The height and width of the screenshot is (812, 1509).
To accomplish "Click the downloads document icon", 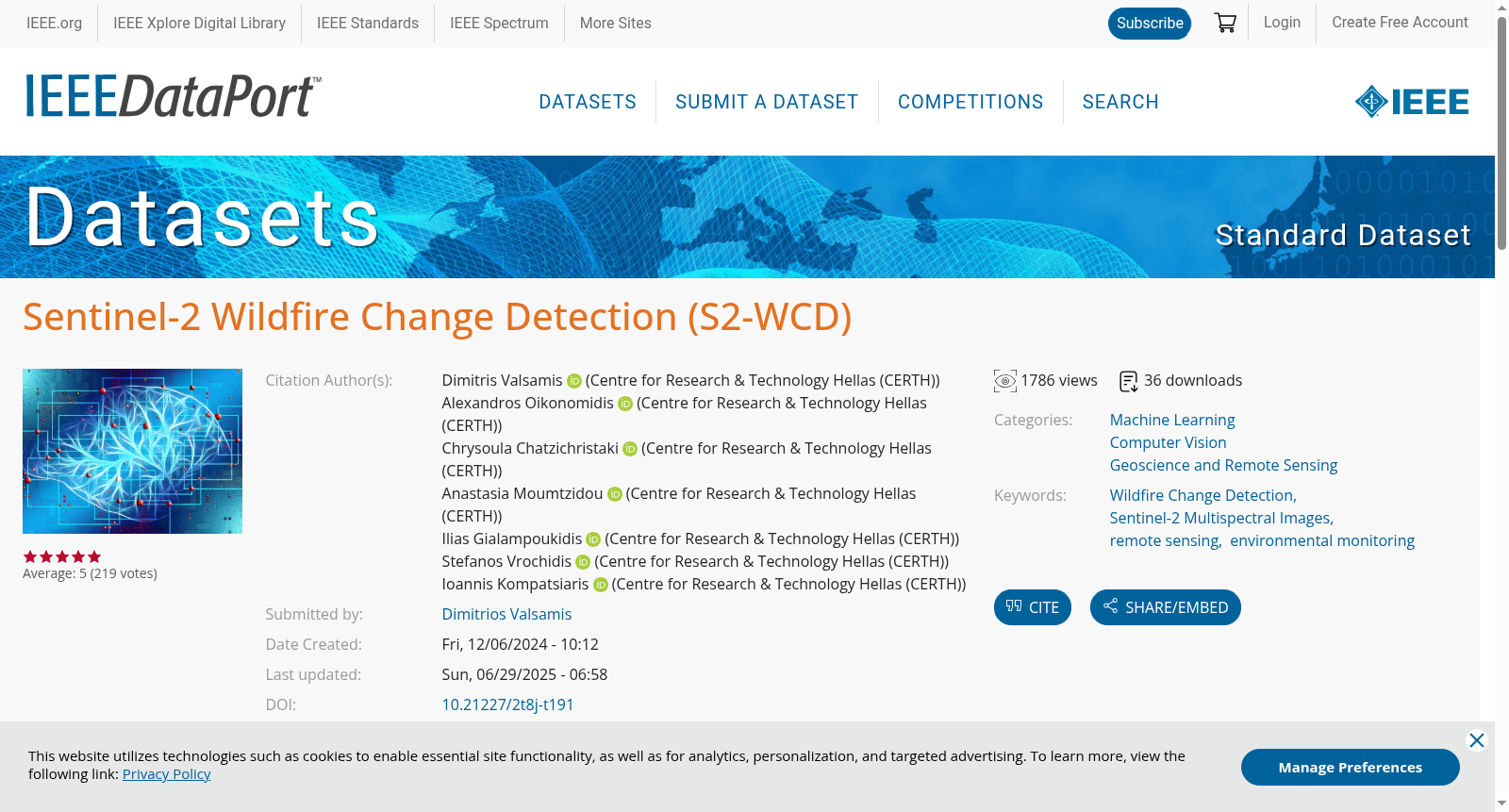I will click(1129, 381).
